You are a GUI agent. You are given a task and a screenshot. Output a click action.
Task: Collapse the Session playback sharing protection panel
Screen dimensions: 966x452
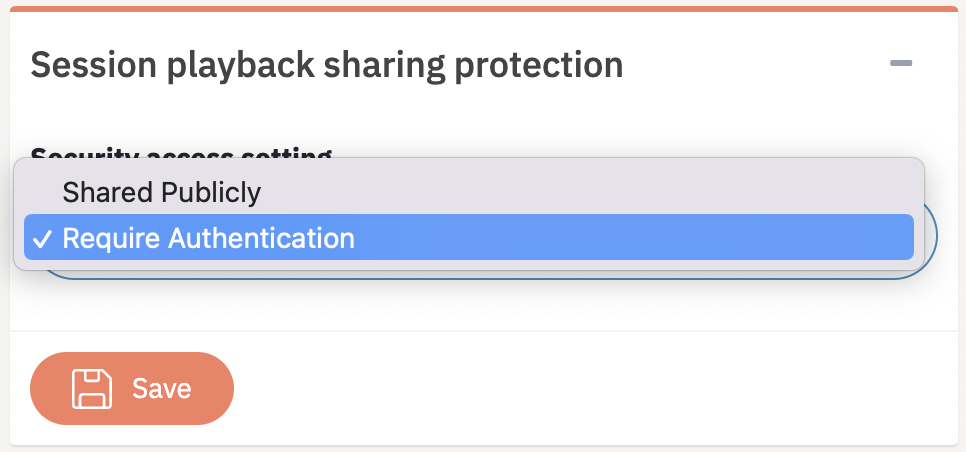[901, 64]
